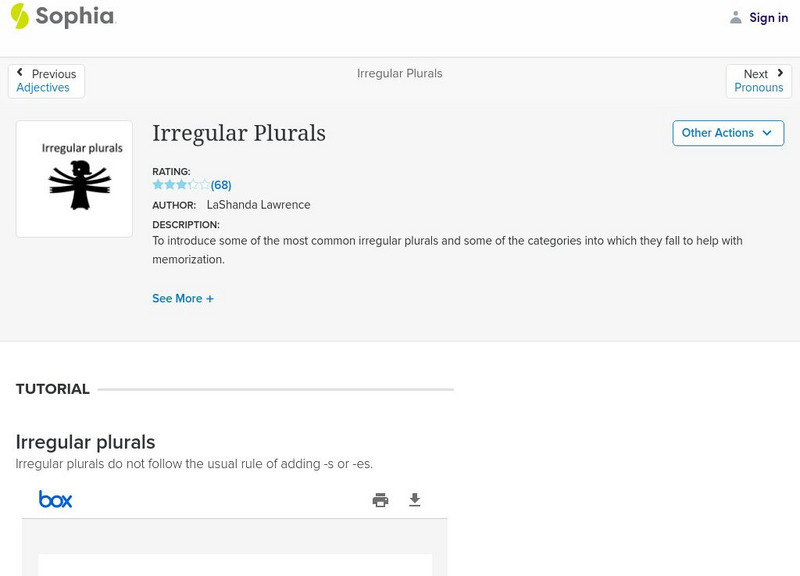This screenshot has width=800, height=576.
Task: Click the star rating icons
Action: tap(181, 185)
